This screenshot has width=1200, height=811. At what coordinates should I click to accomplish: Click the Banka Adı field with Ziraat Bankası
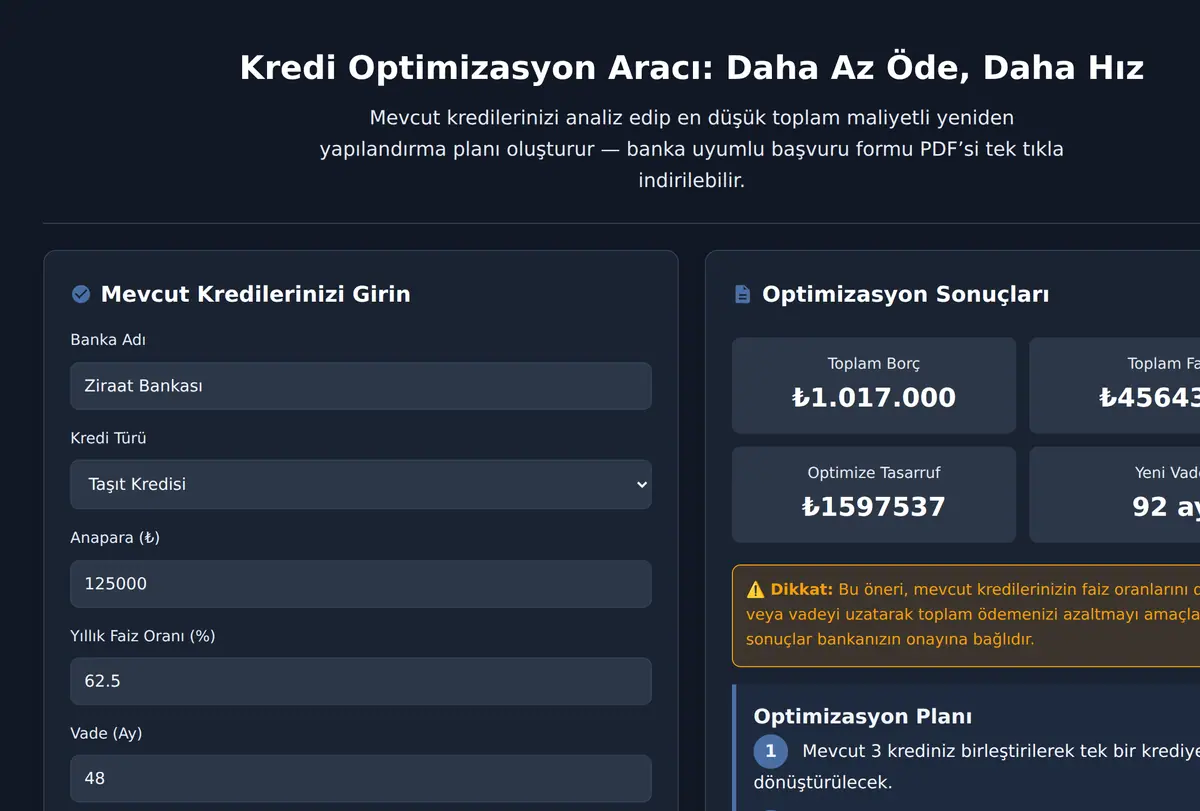coord(361,386)
